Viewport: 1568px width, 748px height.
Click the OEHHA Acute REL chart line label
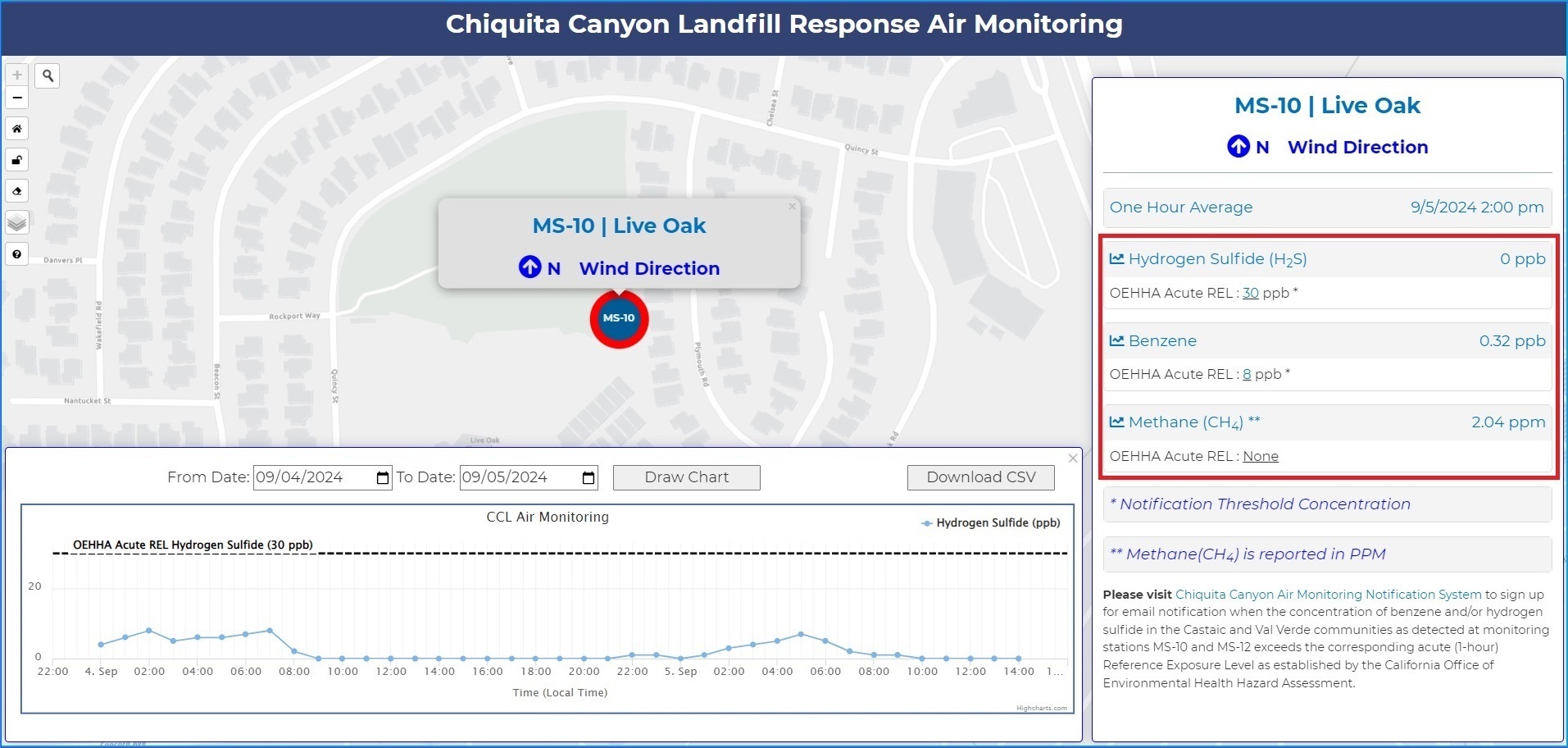pyautogui.click(x=193, y=545)
